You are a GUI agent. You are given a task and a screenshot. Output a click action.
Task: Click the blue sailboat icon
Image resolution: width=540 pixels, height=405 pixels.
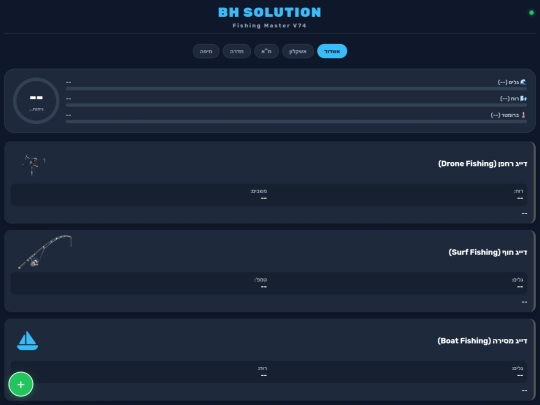tap(28, 341)
